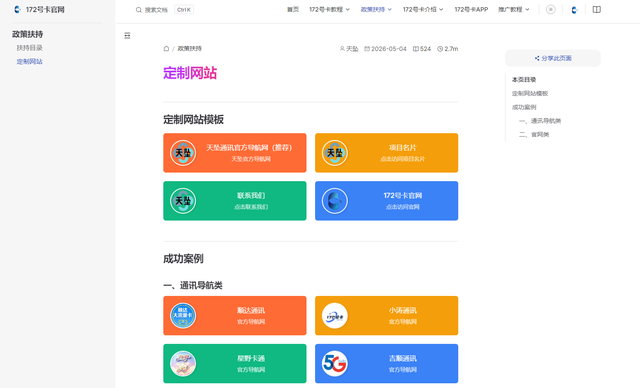Click the 政策扶持 sidebar heading
The height and width of the screenshot is (388, 640).
27,34
